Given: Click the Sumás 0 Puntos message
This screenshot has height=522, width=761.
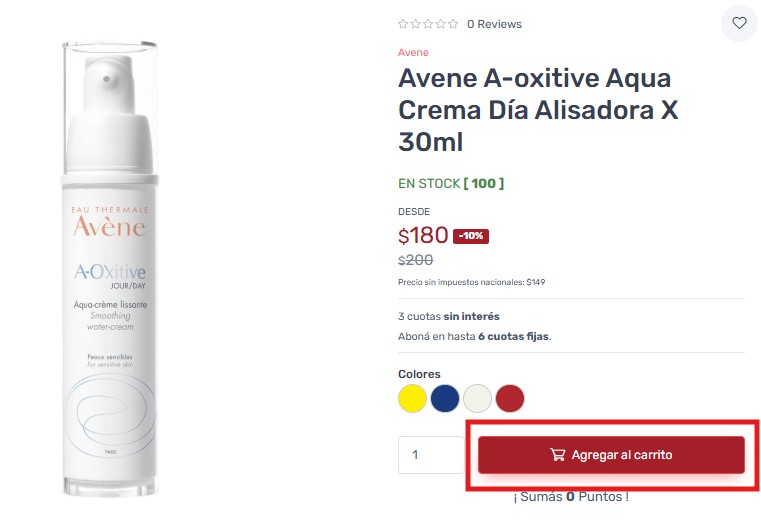Looking at the screenshot, I should 571,497.
